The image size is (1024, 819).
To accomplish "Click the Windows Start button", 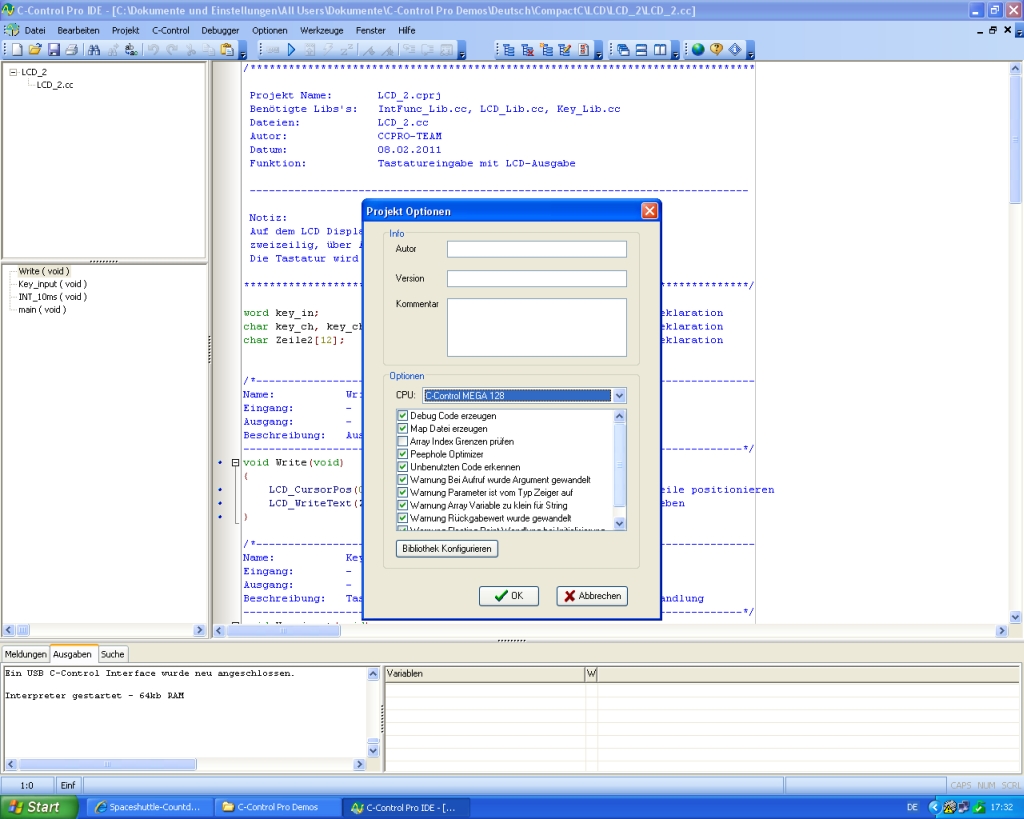I will (39, 807).
